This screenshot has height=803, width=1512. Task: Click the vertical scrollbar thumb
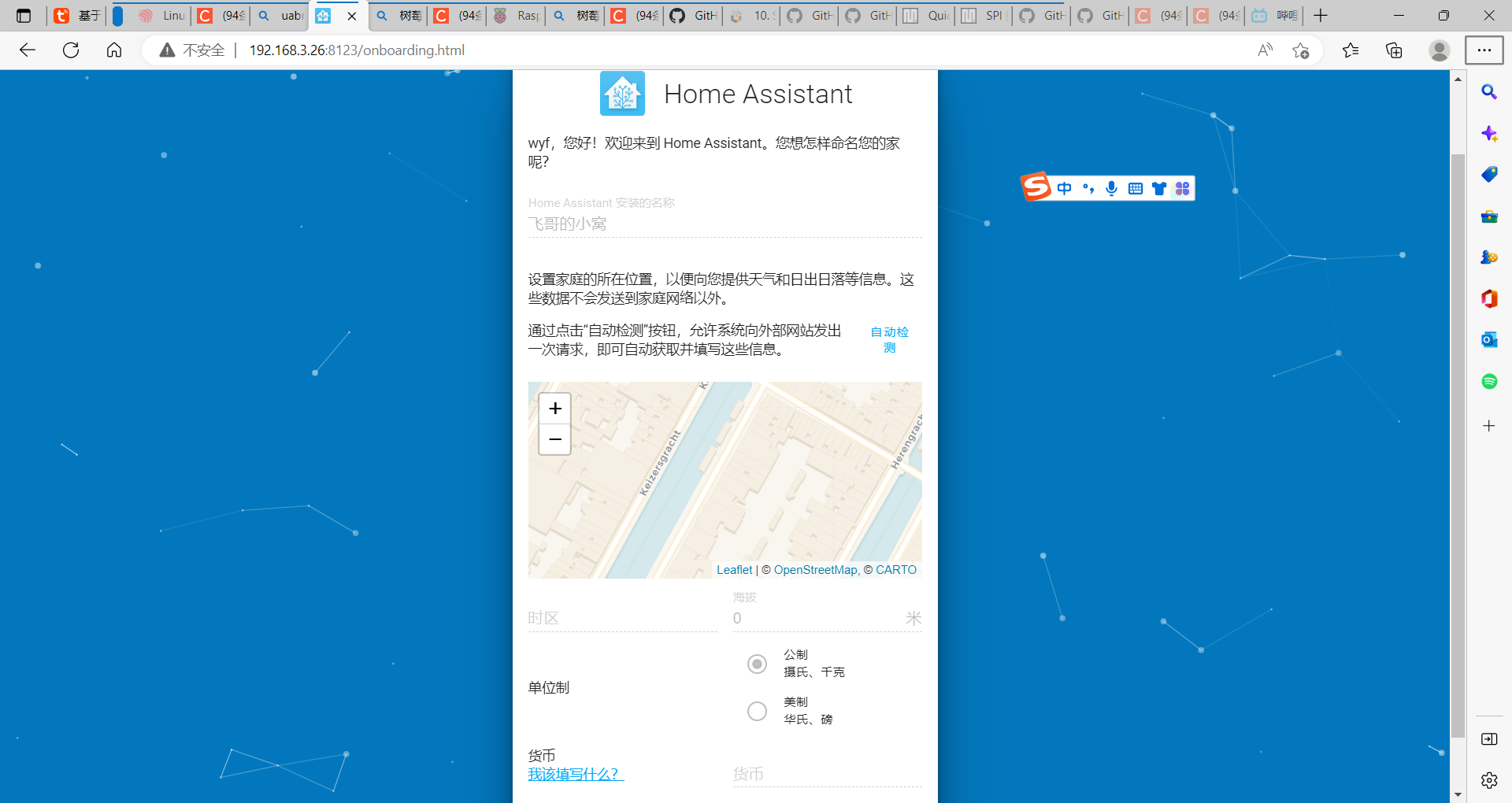pos(1458,445)
